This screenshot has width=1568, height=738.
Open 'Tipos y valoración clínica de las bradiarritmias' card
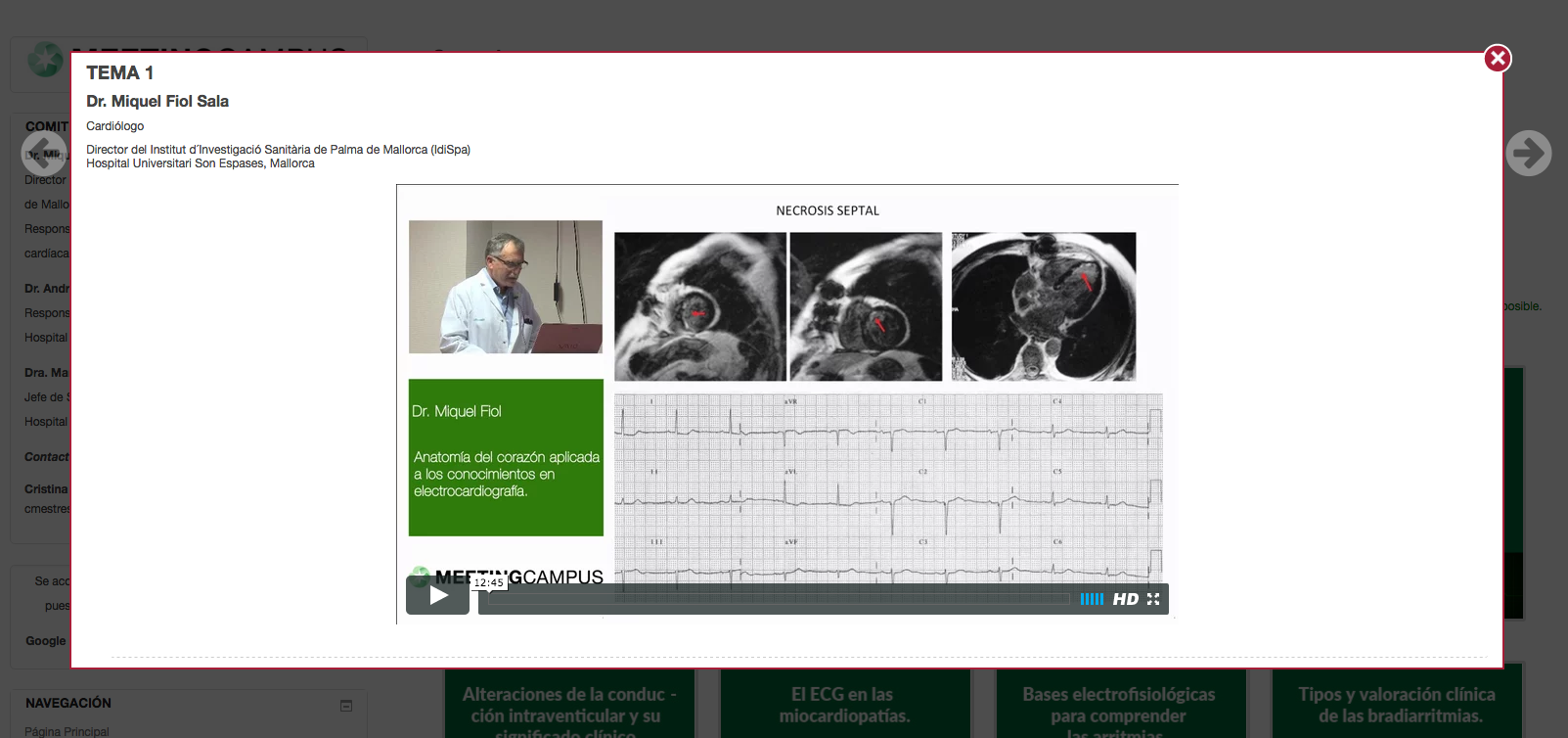point(1397,705)
